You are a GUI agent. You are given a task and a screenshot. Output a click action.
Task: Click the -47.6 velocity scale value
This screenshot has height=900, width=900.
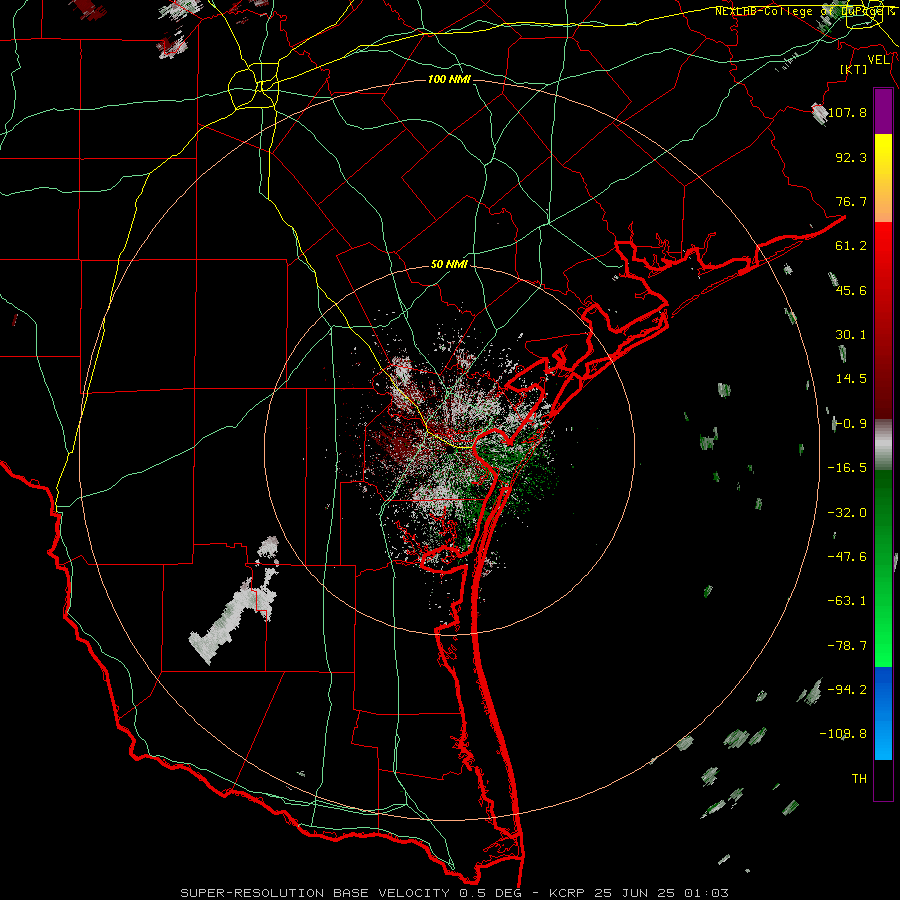click(847, 557)
